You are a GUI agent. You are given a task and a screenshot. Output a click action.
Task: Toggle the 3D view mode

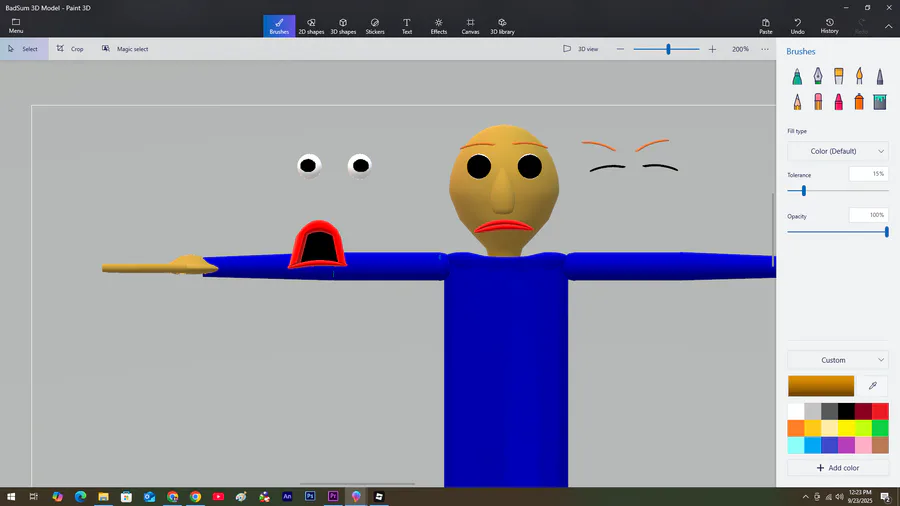coord(581,49)
